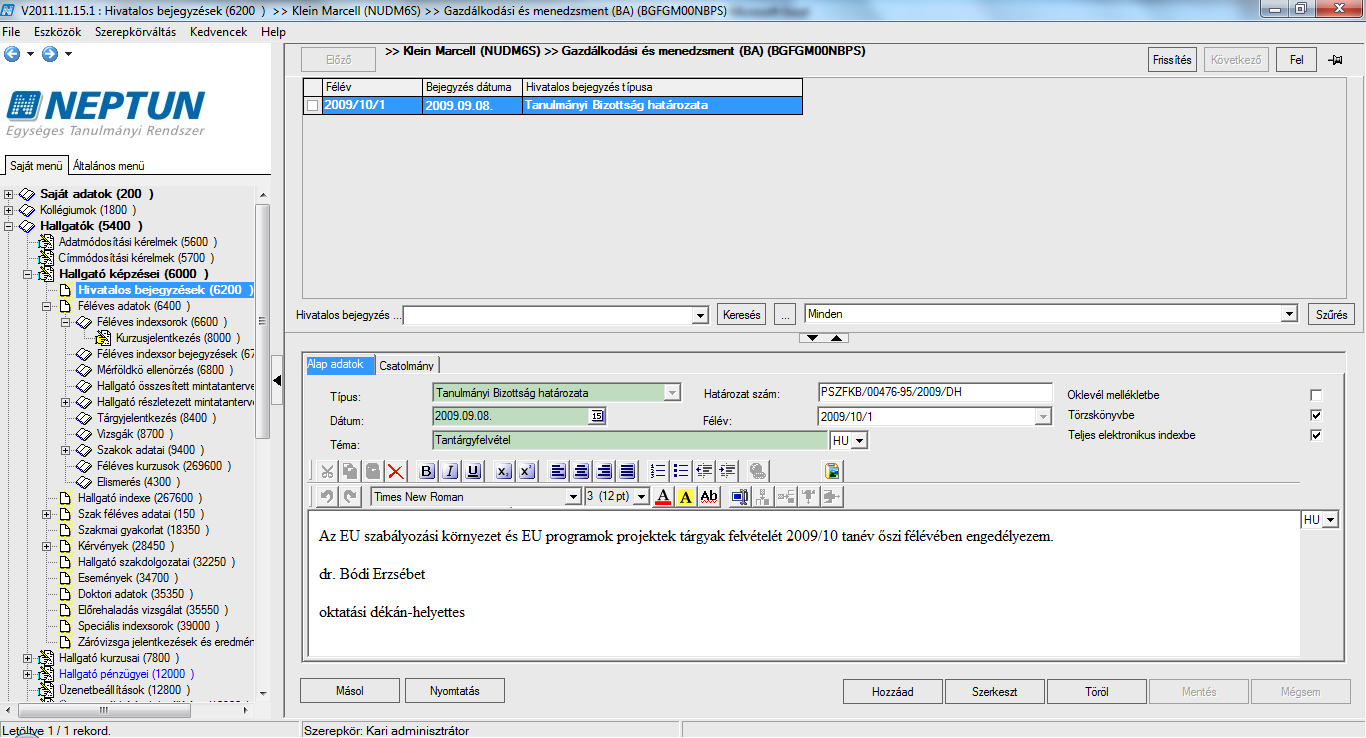This screenshot has height=738, width=1366.
Task: Click the Keresés button
Action: pyautogui.click(x=741, y=314)
